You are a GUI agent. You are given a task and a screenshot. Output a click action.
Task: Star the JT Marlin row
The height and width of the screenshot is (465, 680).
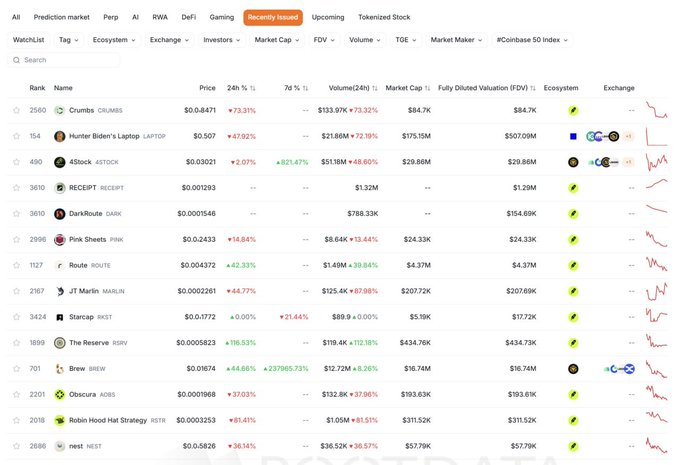pos(16,291)
